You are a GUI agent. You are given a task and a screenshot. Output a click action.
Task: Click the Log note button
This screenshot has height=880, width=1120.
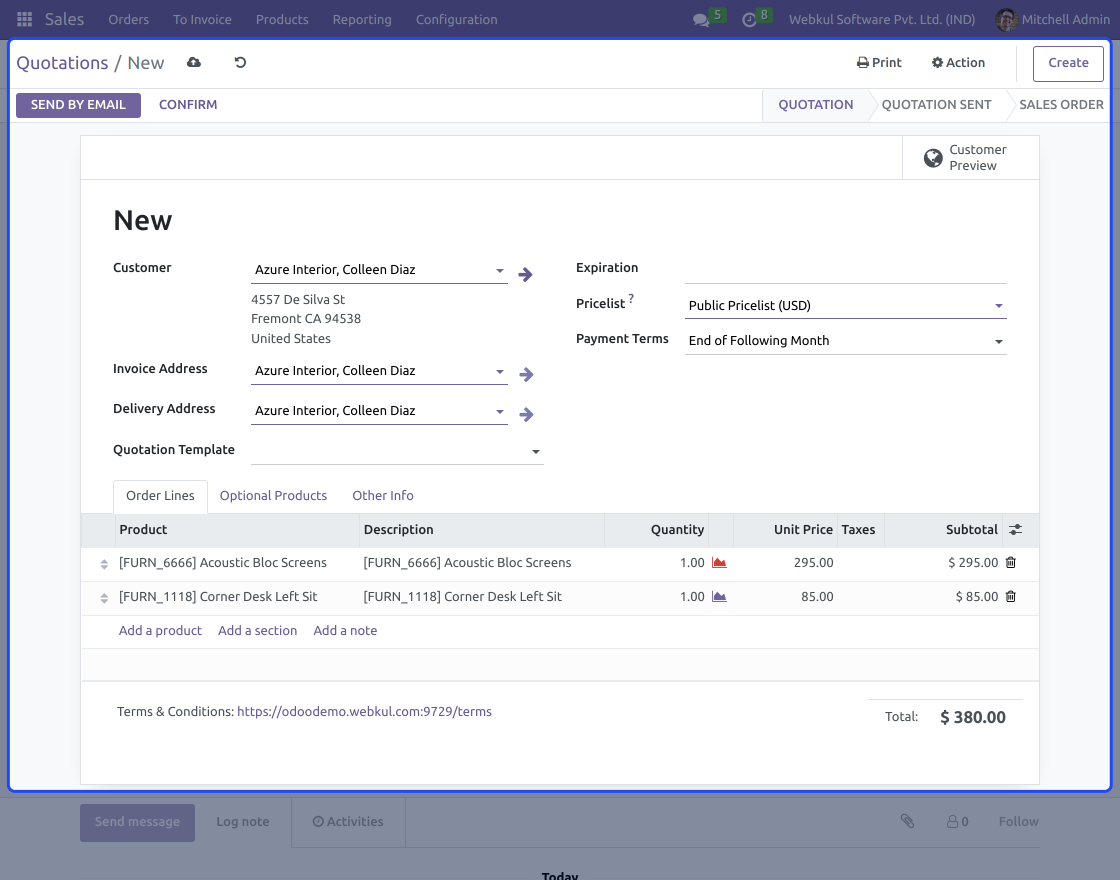point(243,822)
